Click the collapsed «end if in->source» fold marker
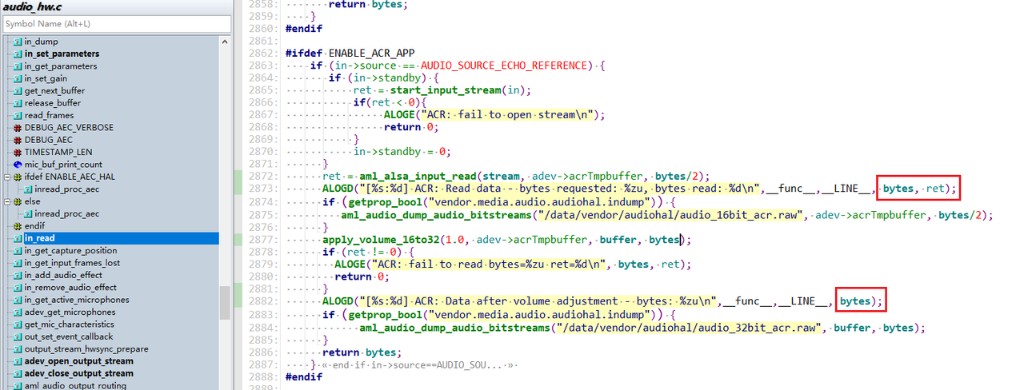This screenshot has height=390, width=1024. click(x=418, y=365)
